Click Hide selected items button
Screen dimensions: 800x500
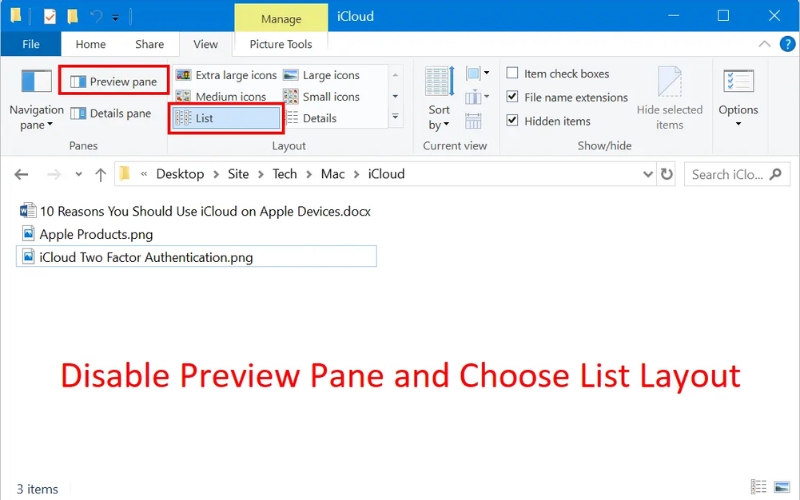click(x=669, y=98)
